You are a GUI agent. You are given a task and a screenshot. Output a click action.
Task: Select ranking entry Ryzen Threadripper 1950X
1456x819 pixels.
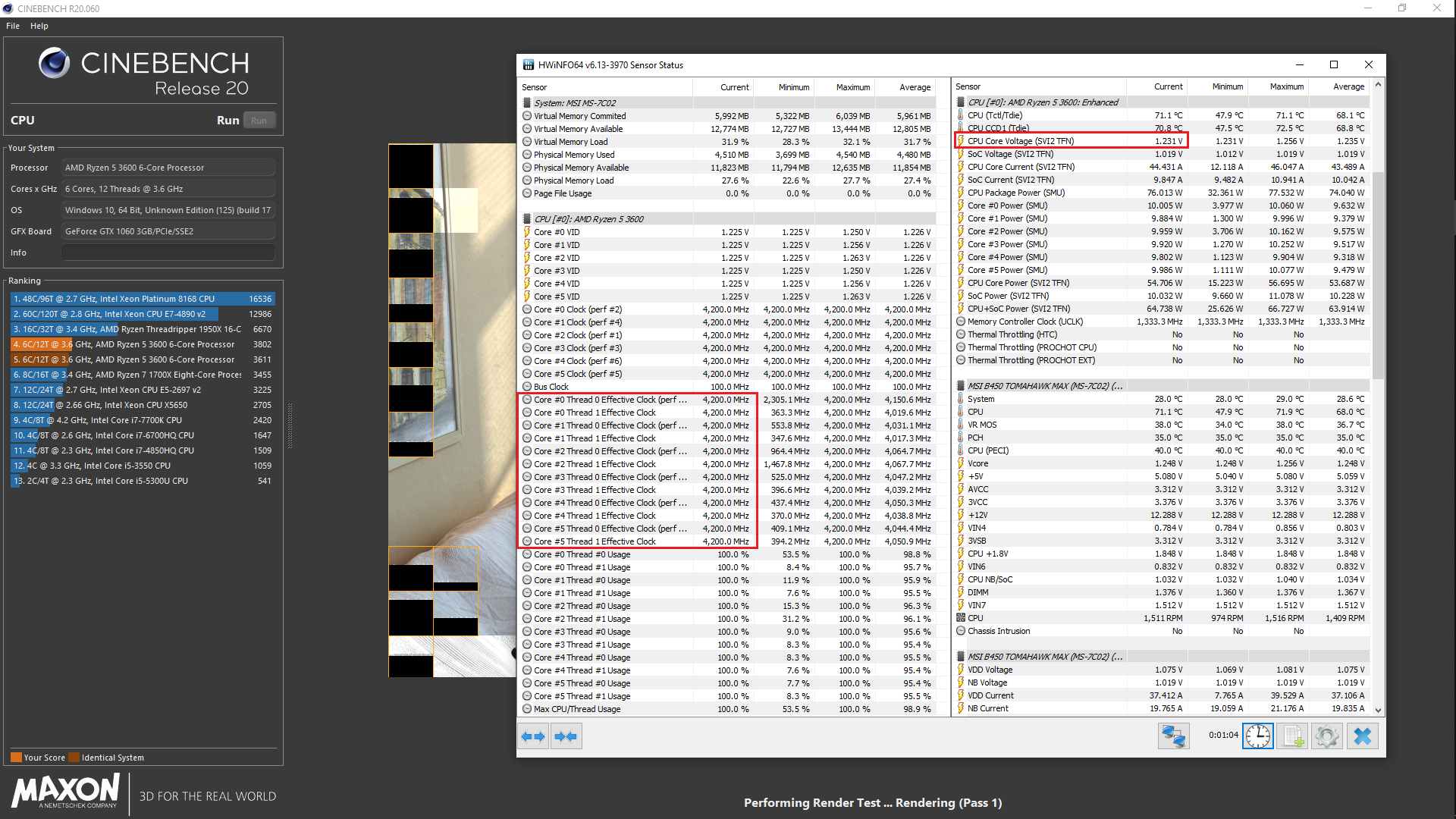pos(143,329)
